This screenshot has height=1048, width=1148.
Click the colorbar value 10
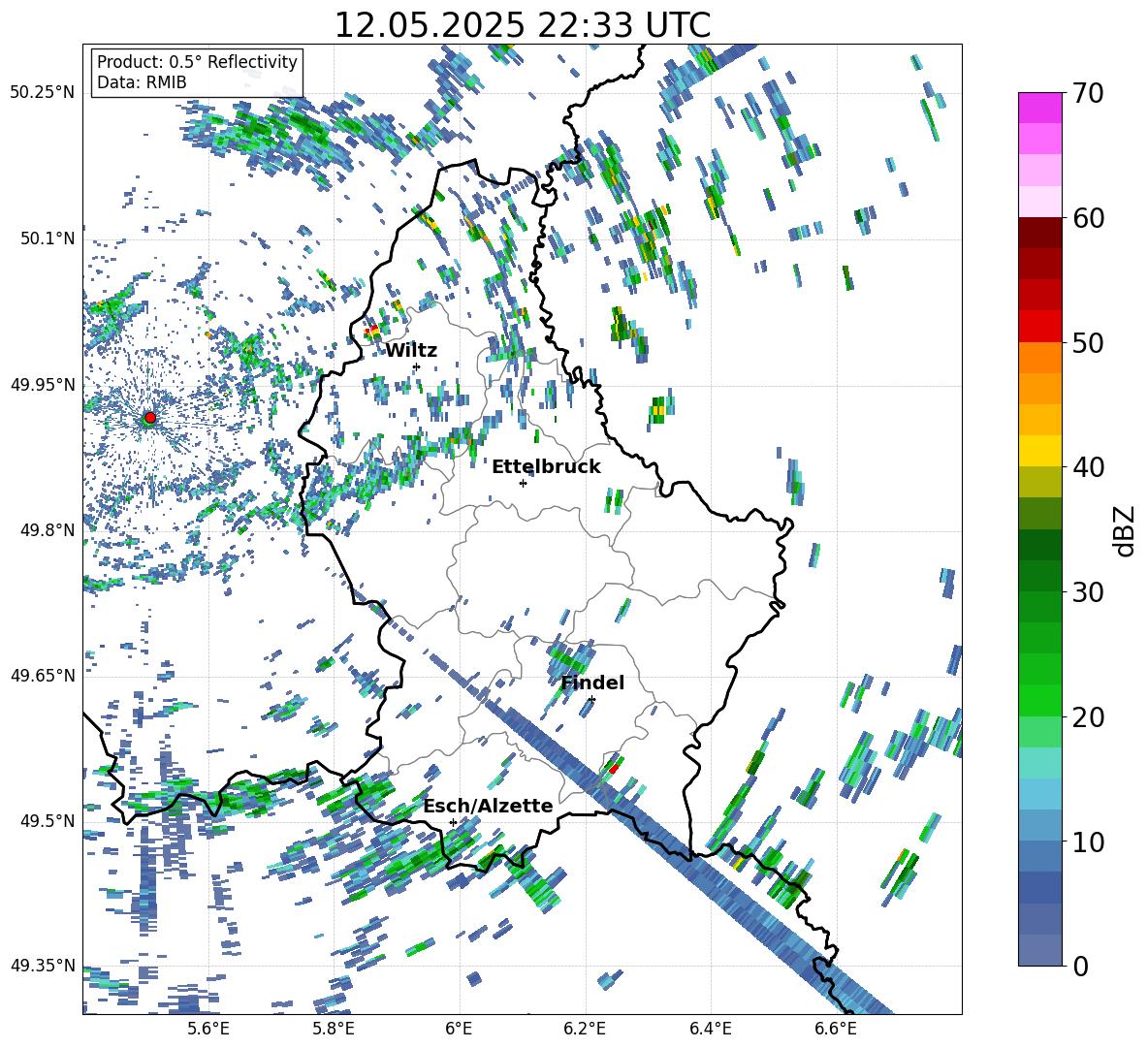[1088, 842]
